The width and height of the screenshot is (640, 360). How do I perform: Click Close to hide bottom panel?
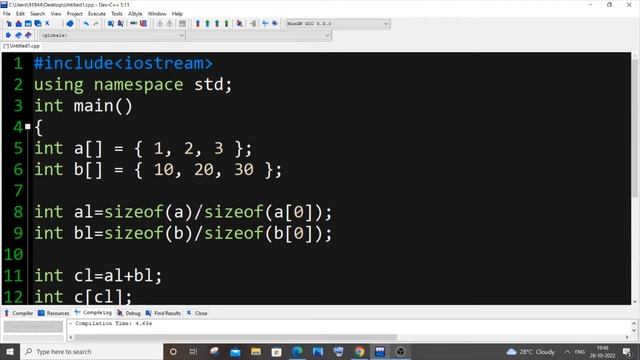(x=197, y=313)
